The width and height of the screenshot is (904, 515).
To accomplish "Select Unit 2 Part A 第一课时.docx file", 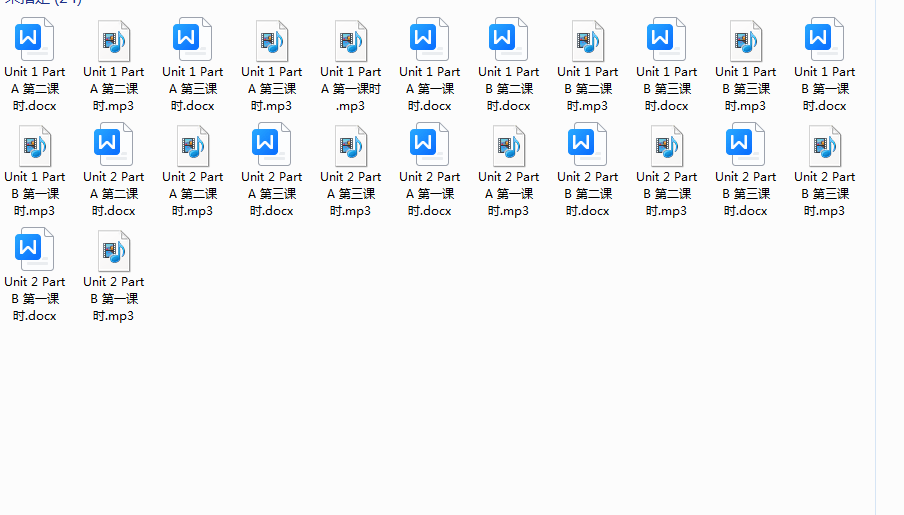I will pos(429,146).
